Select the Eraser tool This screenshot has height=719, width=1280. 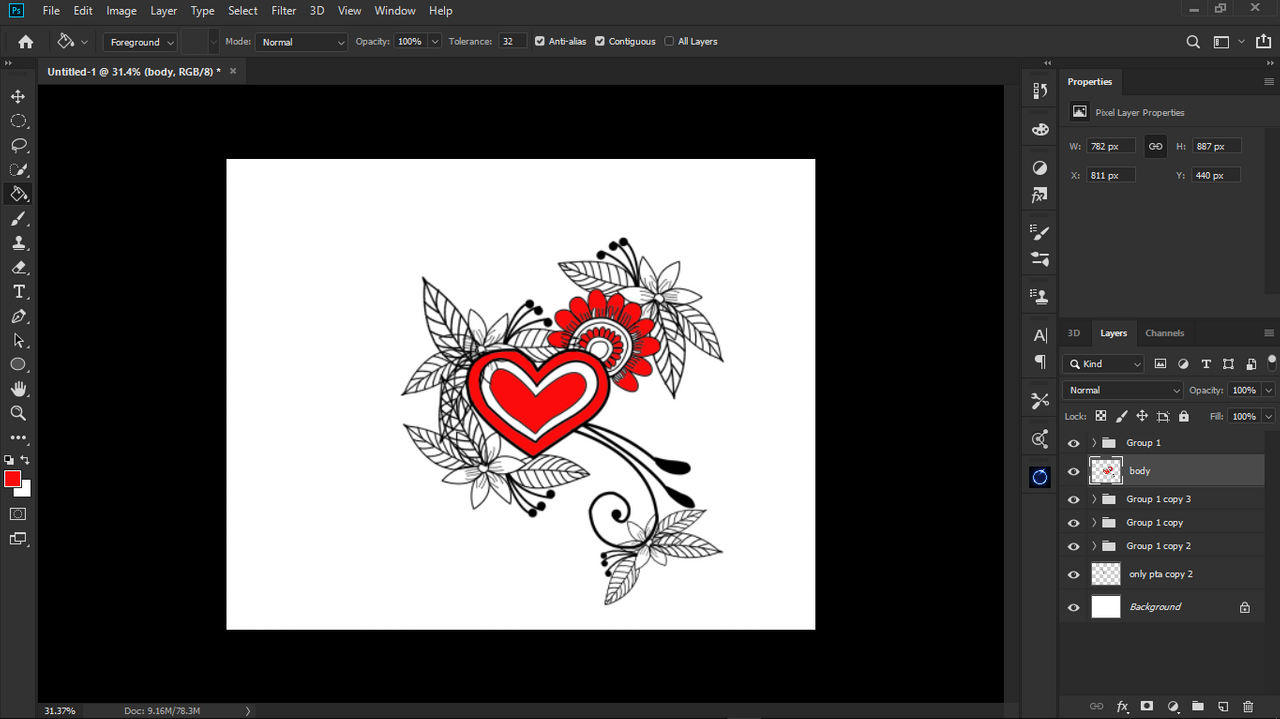(x=18, y=267)
